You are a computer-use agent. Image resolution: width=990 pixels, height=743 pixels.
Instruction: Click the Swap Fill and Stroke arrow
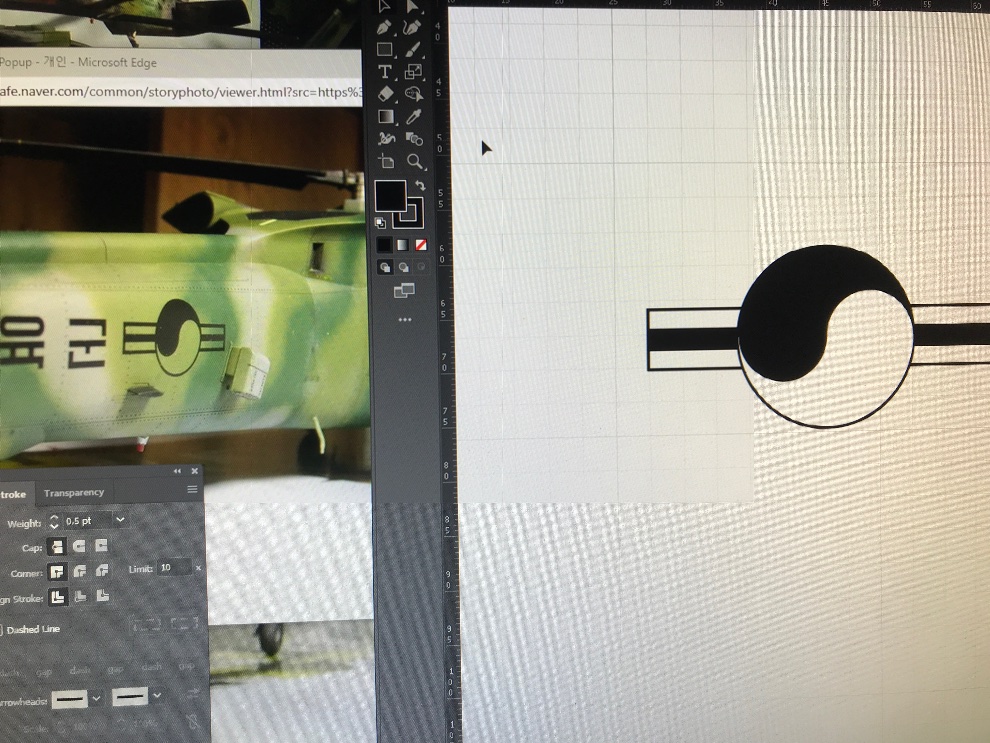[x=420, y=186]
